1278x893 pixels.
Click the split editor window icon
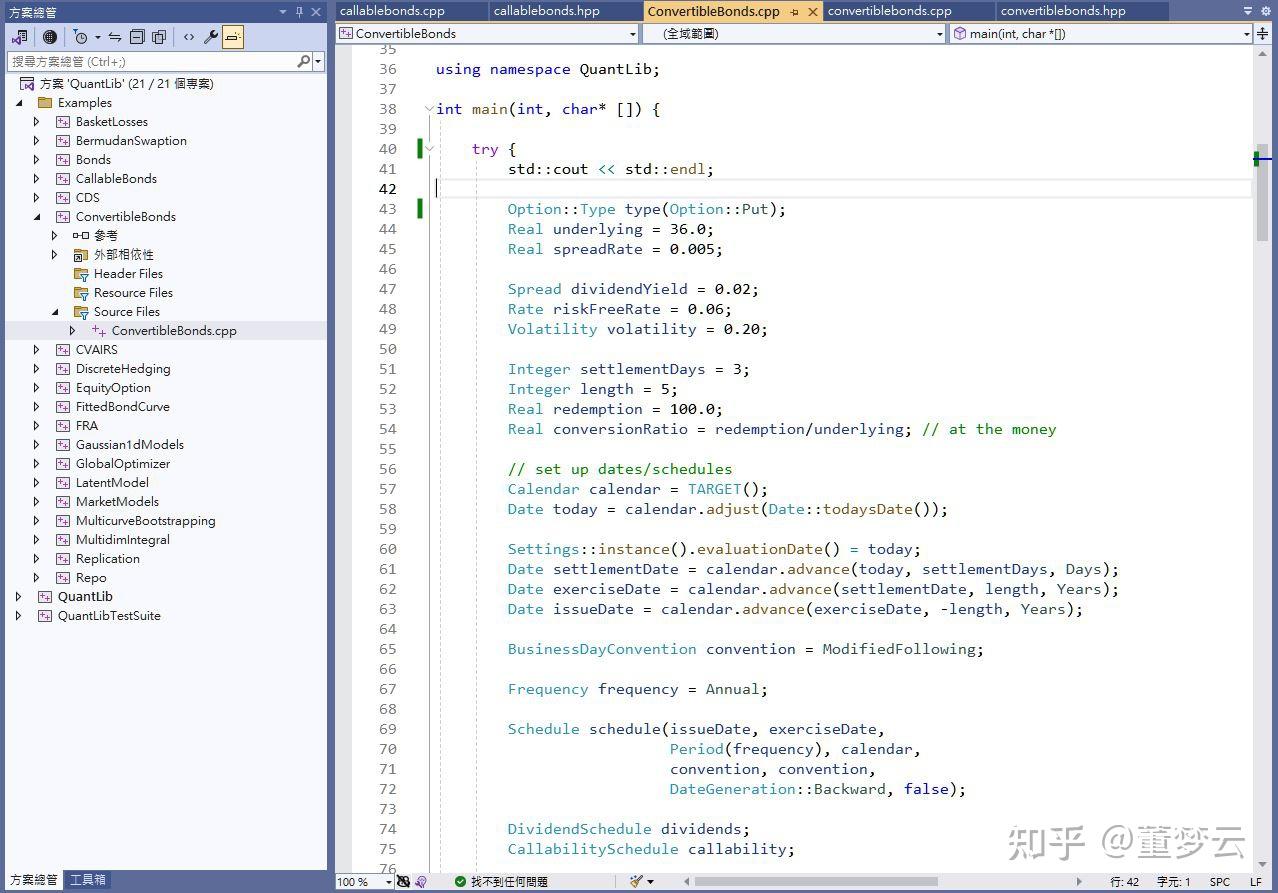pyautogui.click(x=1263, y=33)
